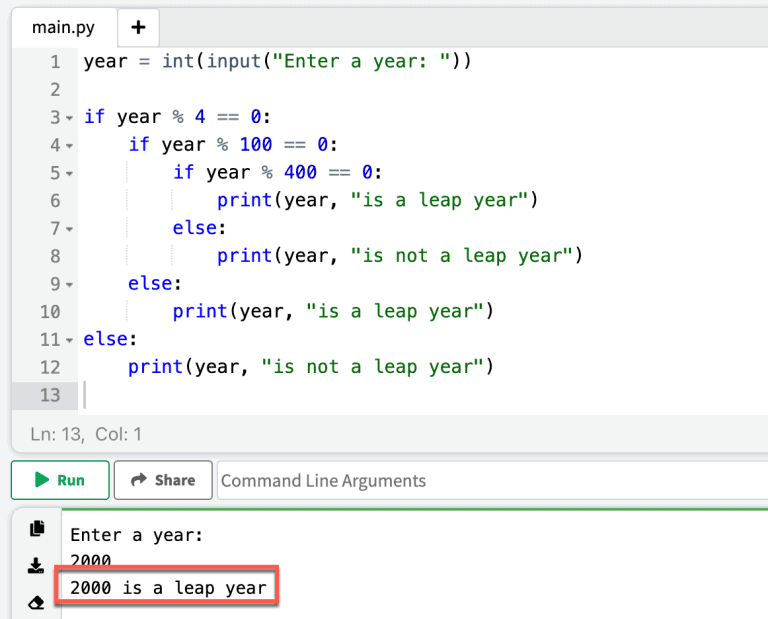The width and height of the screenshot is (768, 619).
Task: Select line number 2 in gutter
Action: click(55, 90)
